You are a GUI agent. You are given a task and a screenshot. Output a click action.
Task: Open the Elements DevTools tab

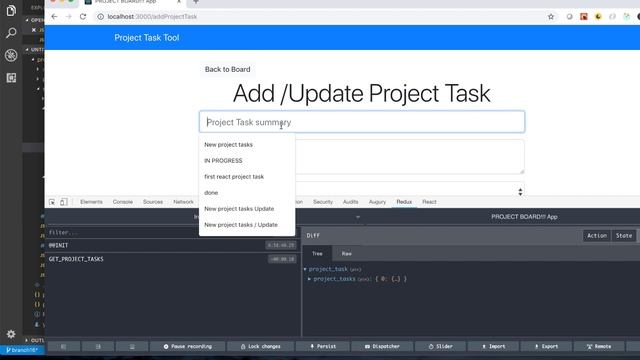(91, 202)
